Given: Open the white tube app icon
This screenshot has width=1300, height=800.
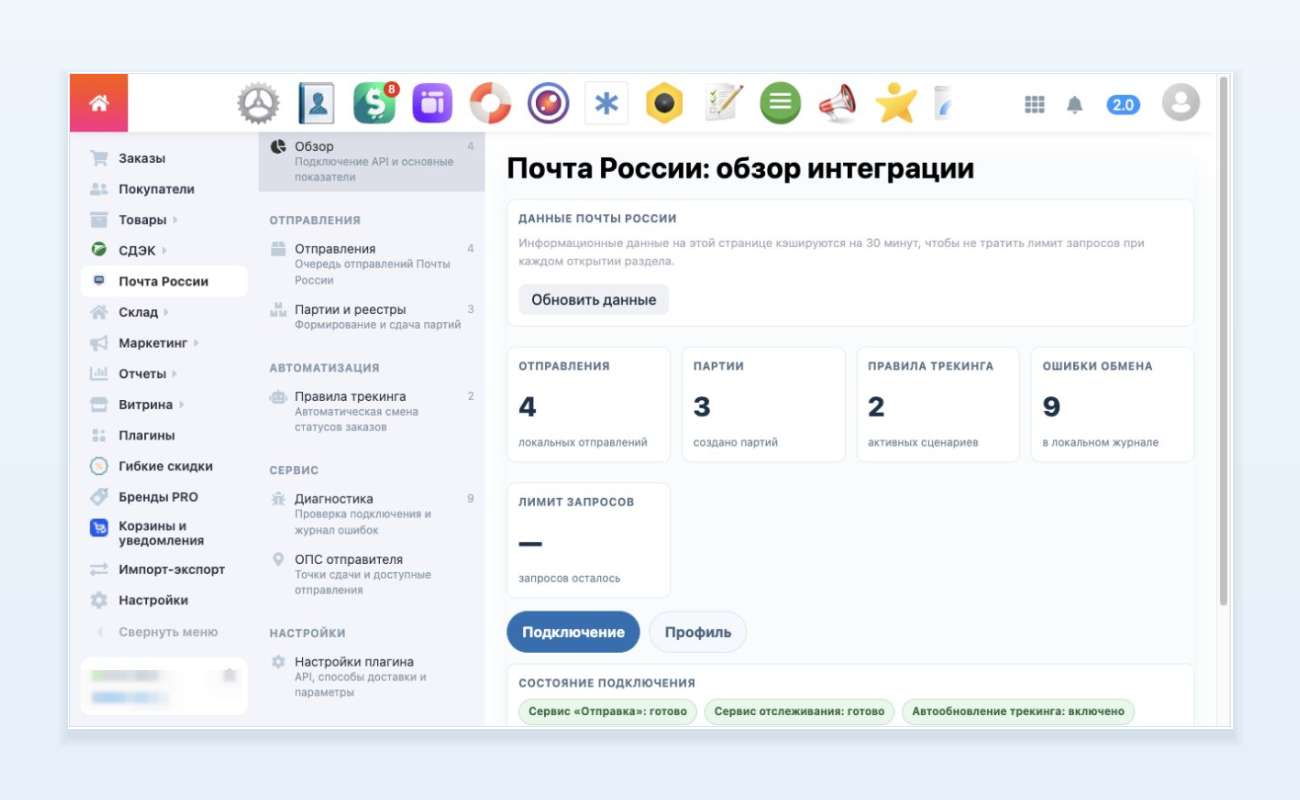Looking at the screenshot, I should pos(943,103).
